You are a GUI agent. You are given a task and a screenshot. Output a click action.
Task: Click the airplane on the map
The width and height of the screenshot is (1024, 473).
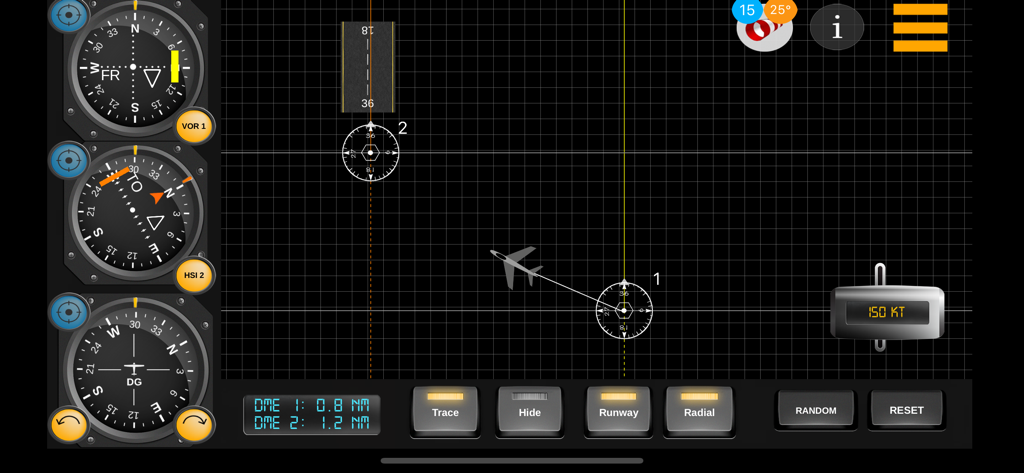tap(517, 267)
